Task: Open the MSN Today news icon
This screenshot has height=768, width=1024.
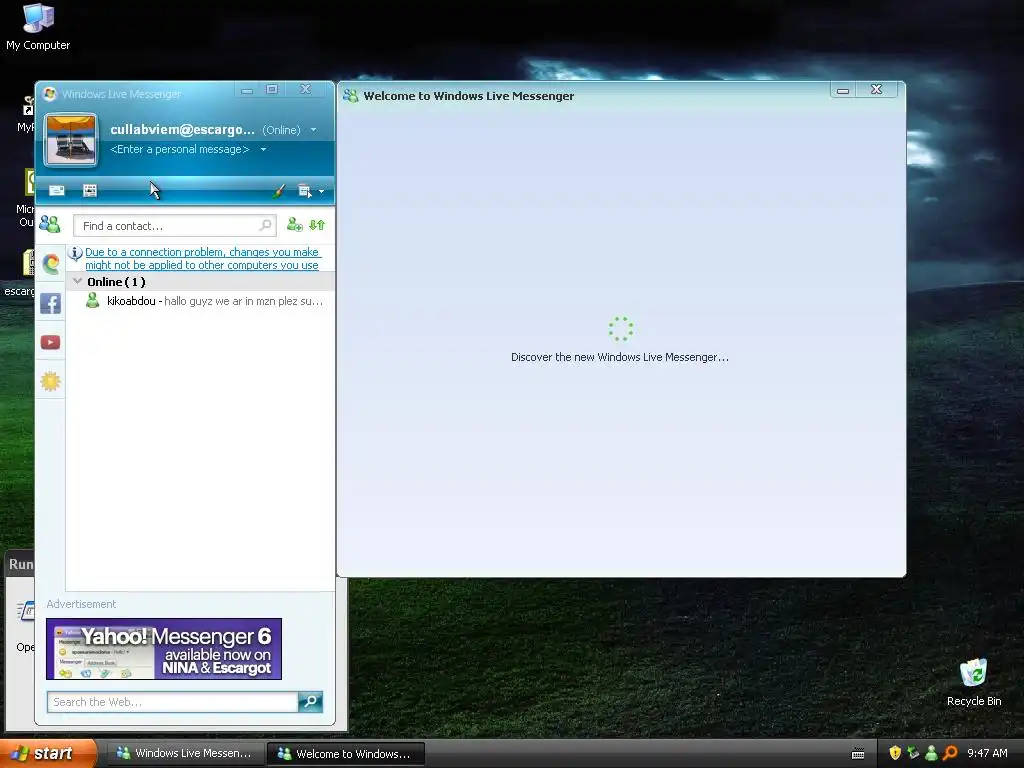Action: click(90, 190)
